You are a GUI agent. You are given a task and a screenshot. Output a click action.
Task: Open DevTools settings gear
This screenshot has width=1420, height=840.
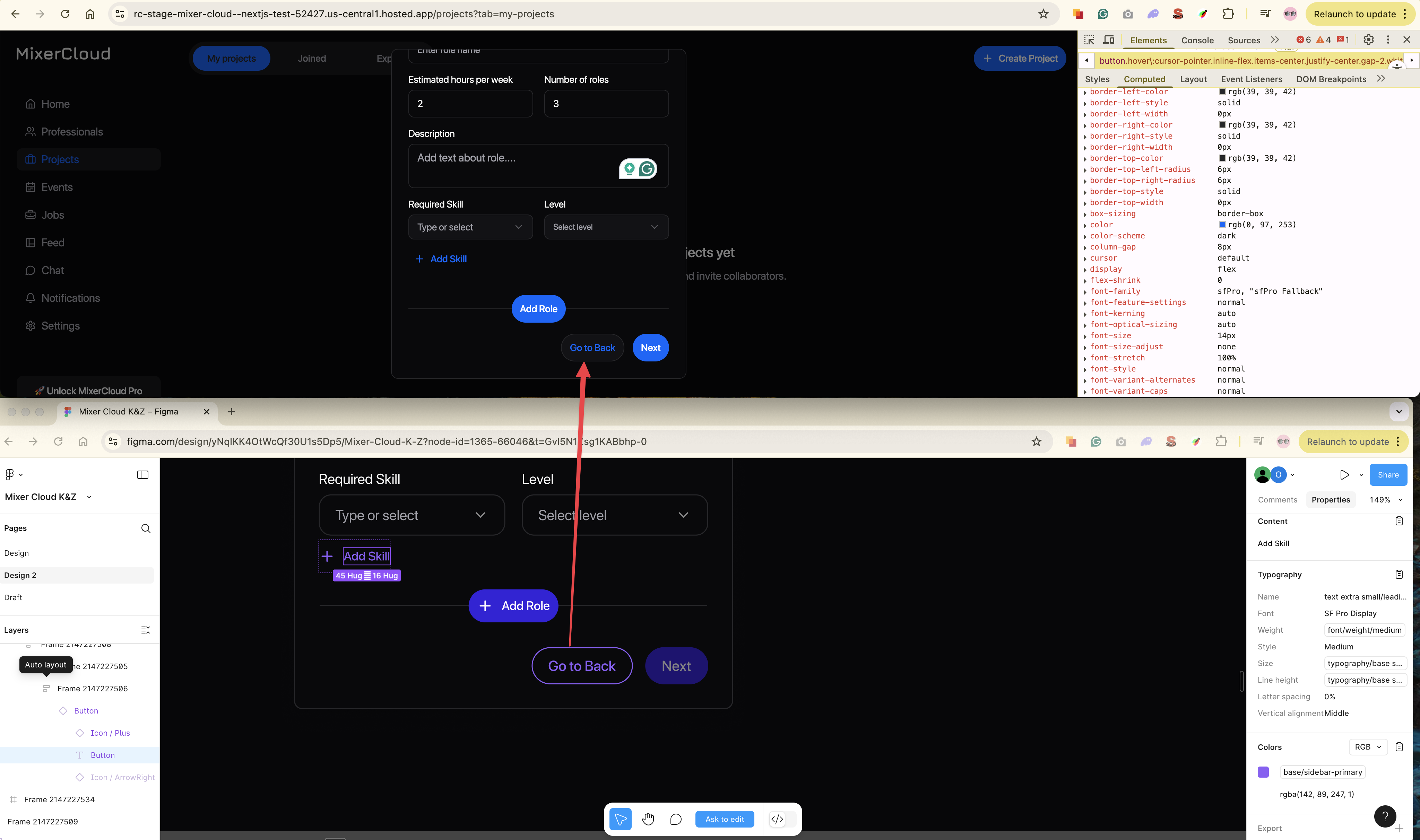1368,40
